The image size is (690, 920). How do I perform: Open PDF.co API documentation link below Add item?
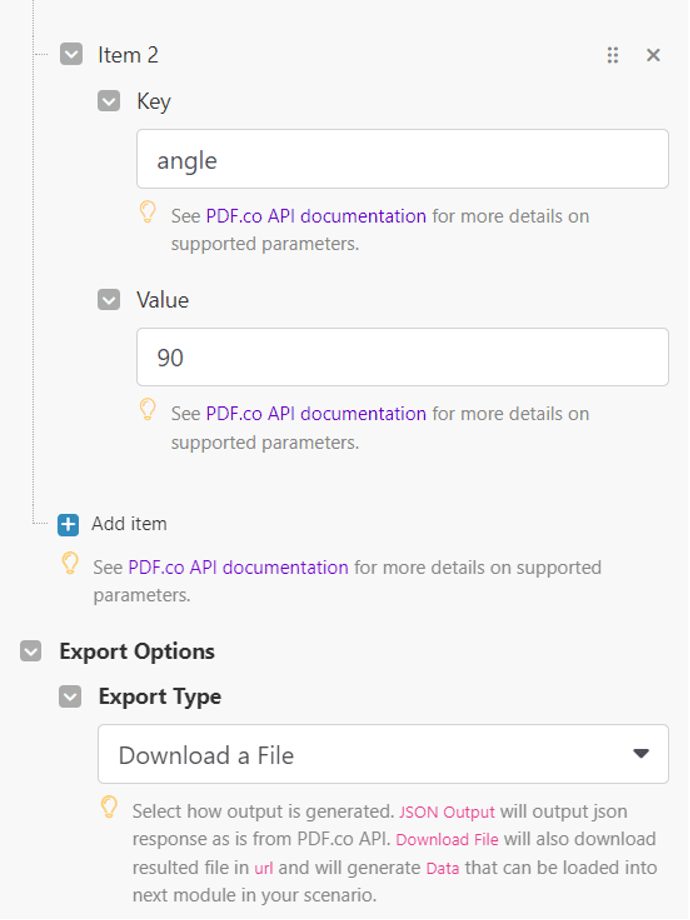coord(238,568)
